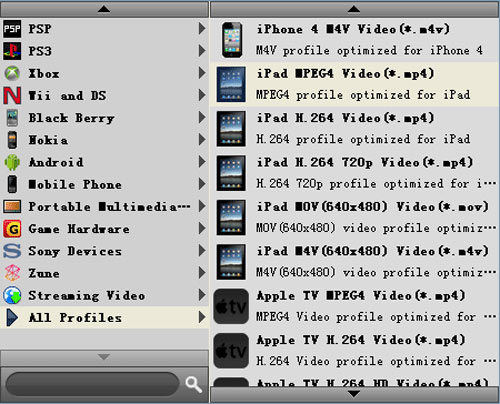Image resolution: width=500 pixels, height=404 pixels.
Task: Click the red Nintendo N icon
Action: click(x=12, y=96)
